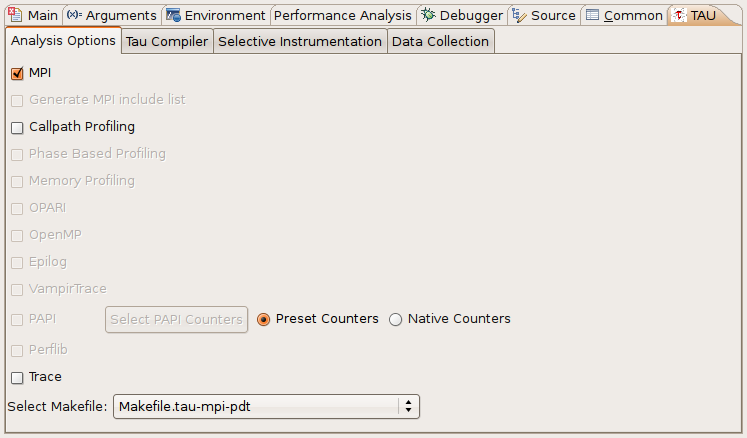Click the Makefile combo box arrows
The height and width of the screenshot is (438, 747).
tap(408, 407)
